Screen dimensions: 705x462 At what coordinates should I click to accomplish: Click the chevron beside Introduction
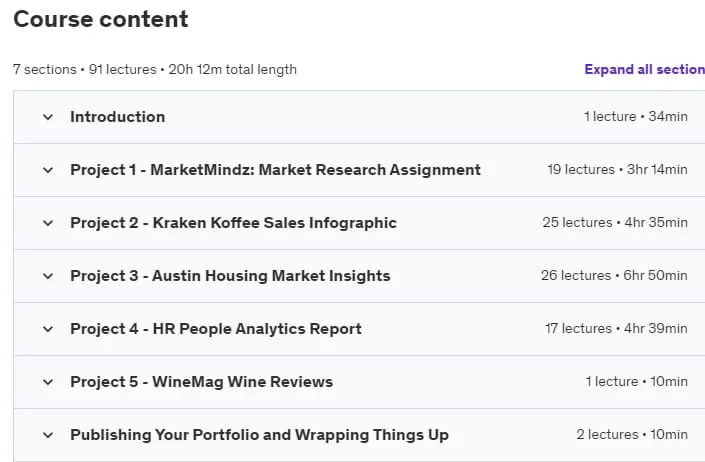pyautogui.click(x=48, y=117)
